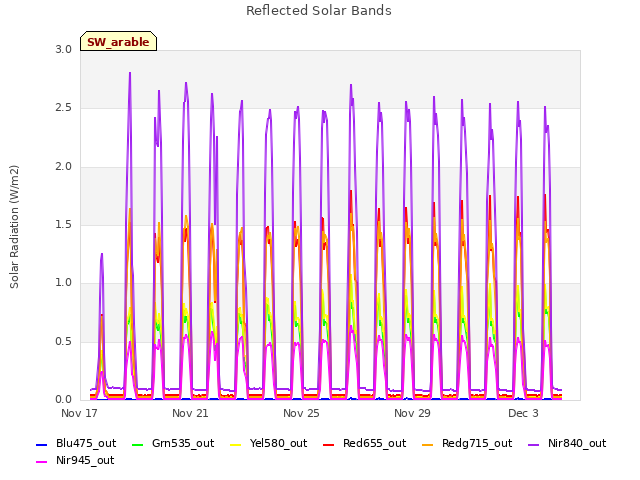640x480 pixels.
Task: Click the Nov 25 x-axis tick label
Action: point(301,413)
